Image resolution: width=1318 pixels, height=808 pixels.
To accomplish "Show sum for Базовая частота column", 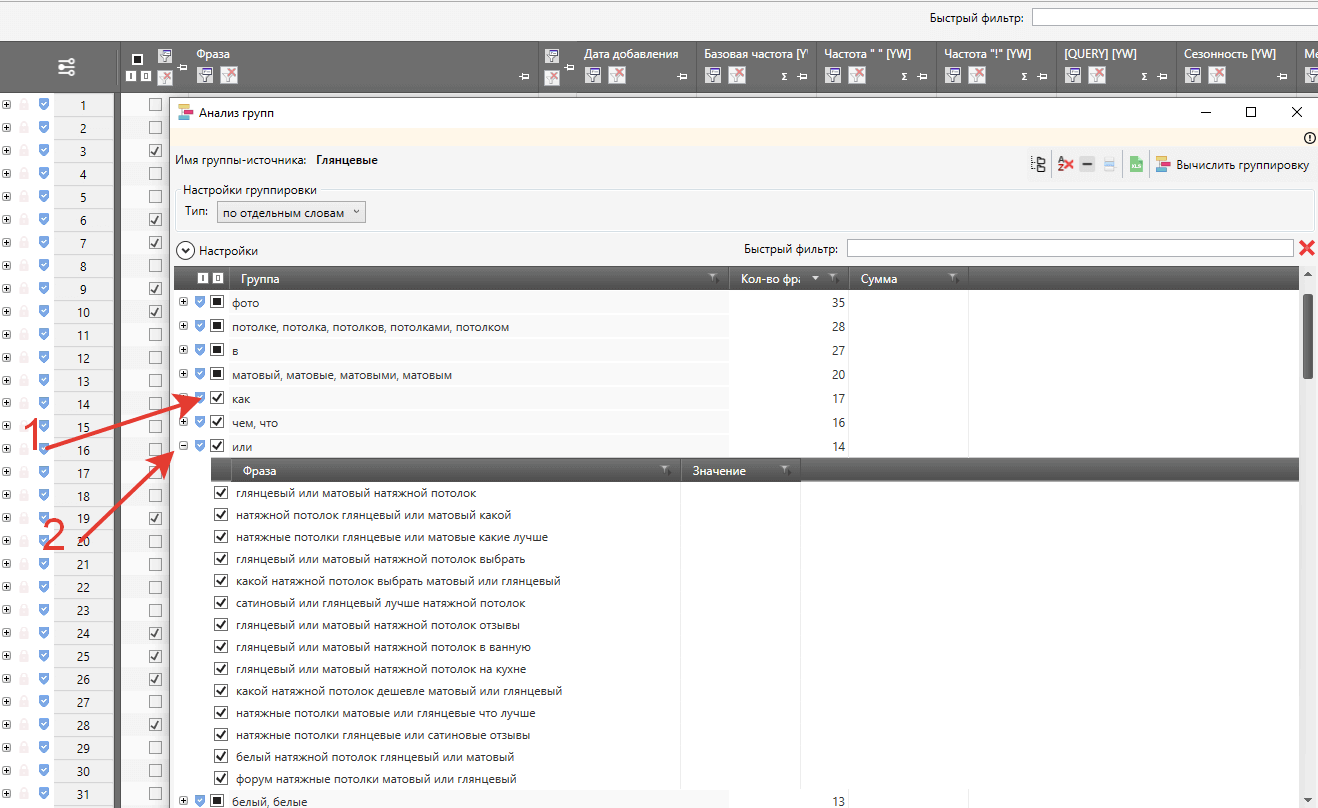I will tap(784, 77).
